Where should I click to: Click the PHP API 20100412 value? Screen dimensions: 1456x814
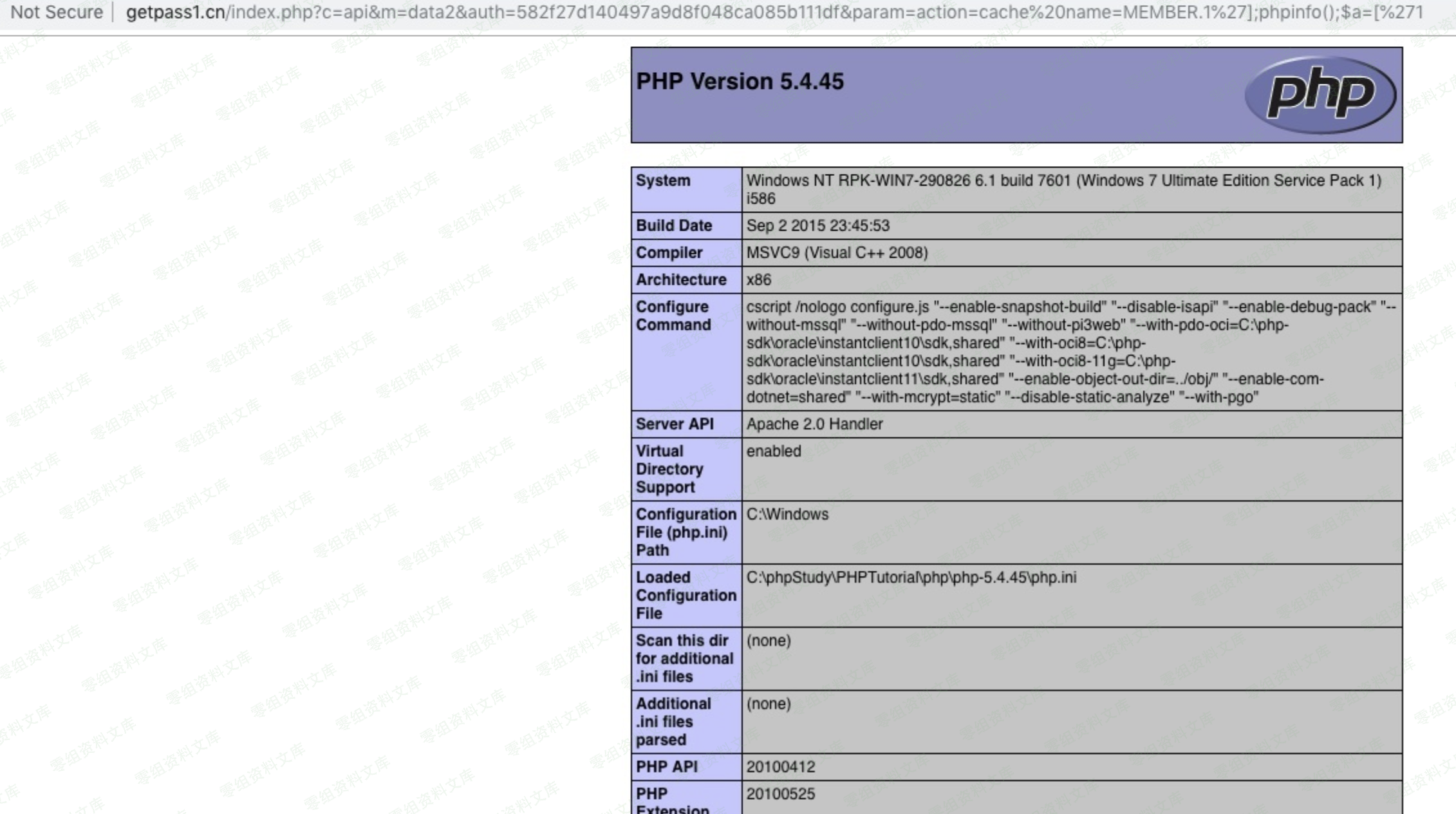(x=781, y=767)
